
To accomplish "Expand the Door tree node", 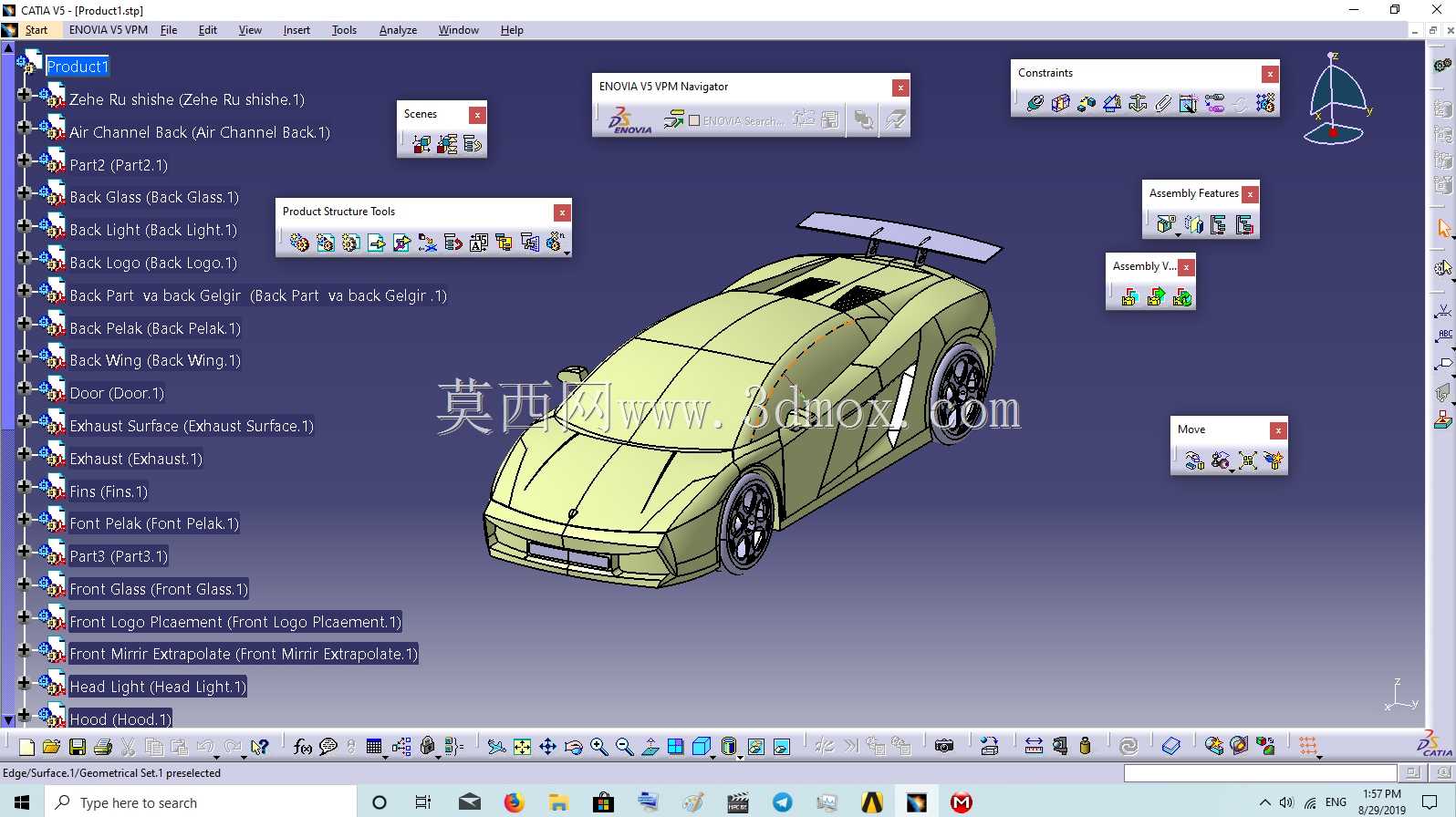I will tap(24, 388).
